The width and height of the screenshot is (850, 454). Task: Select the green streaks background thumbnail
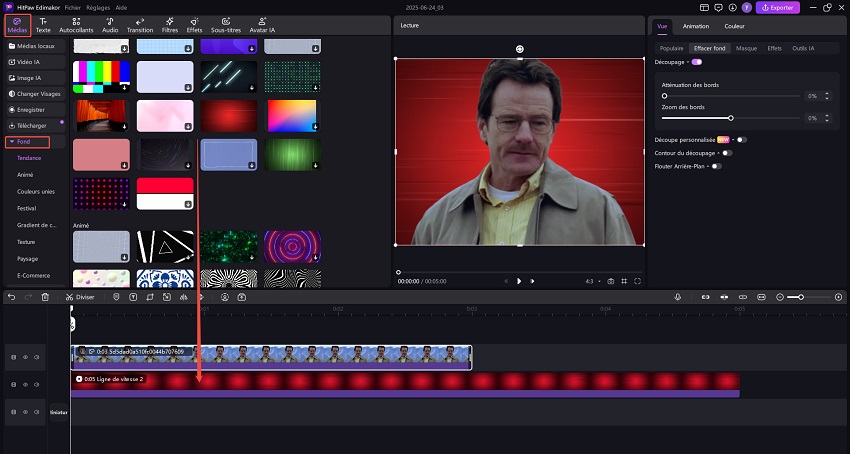click(x=293, y=155)
